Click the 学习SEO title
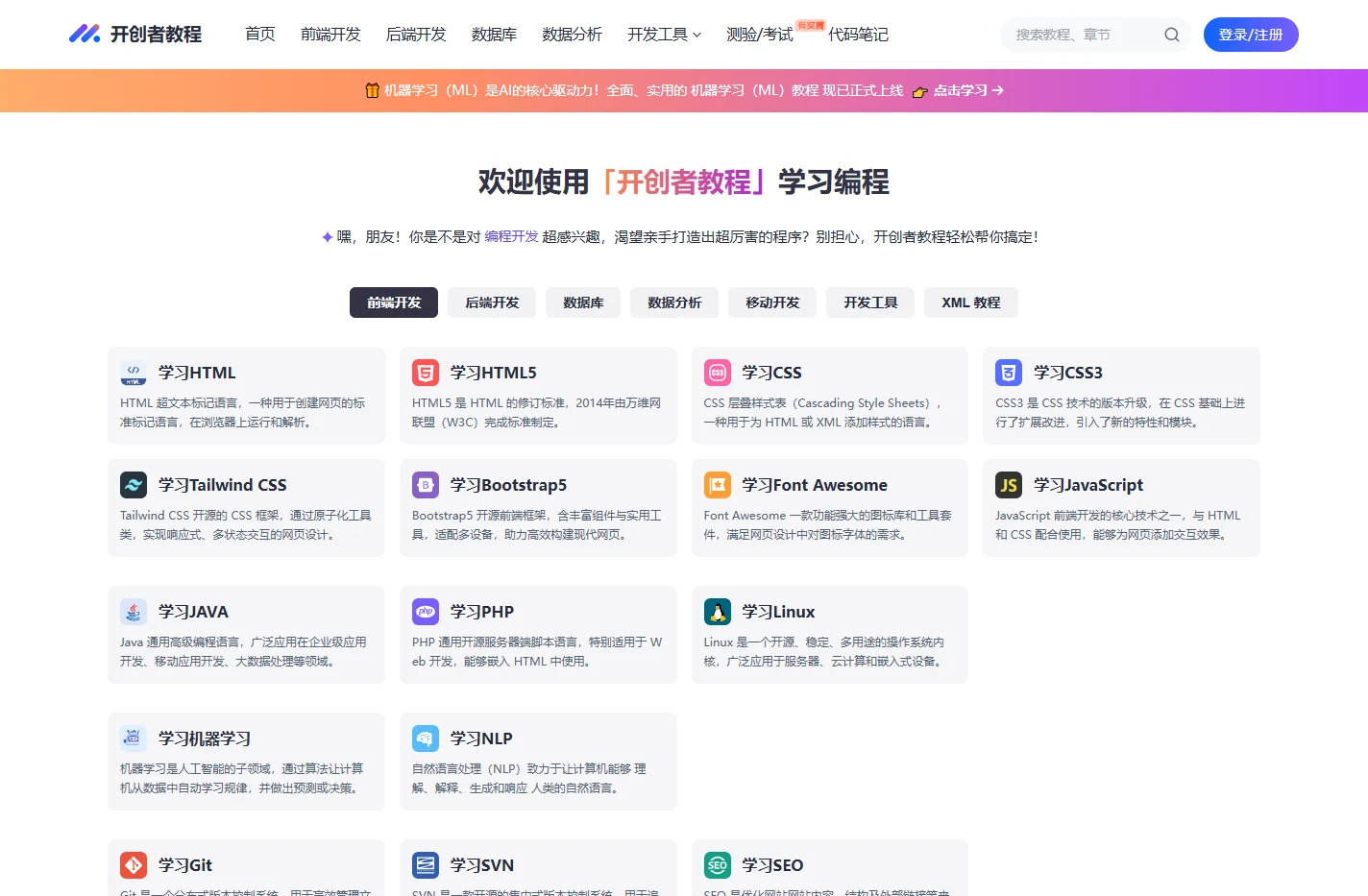 tap(772, 865)
